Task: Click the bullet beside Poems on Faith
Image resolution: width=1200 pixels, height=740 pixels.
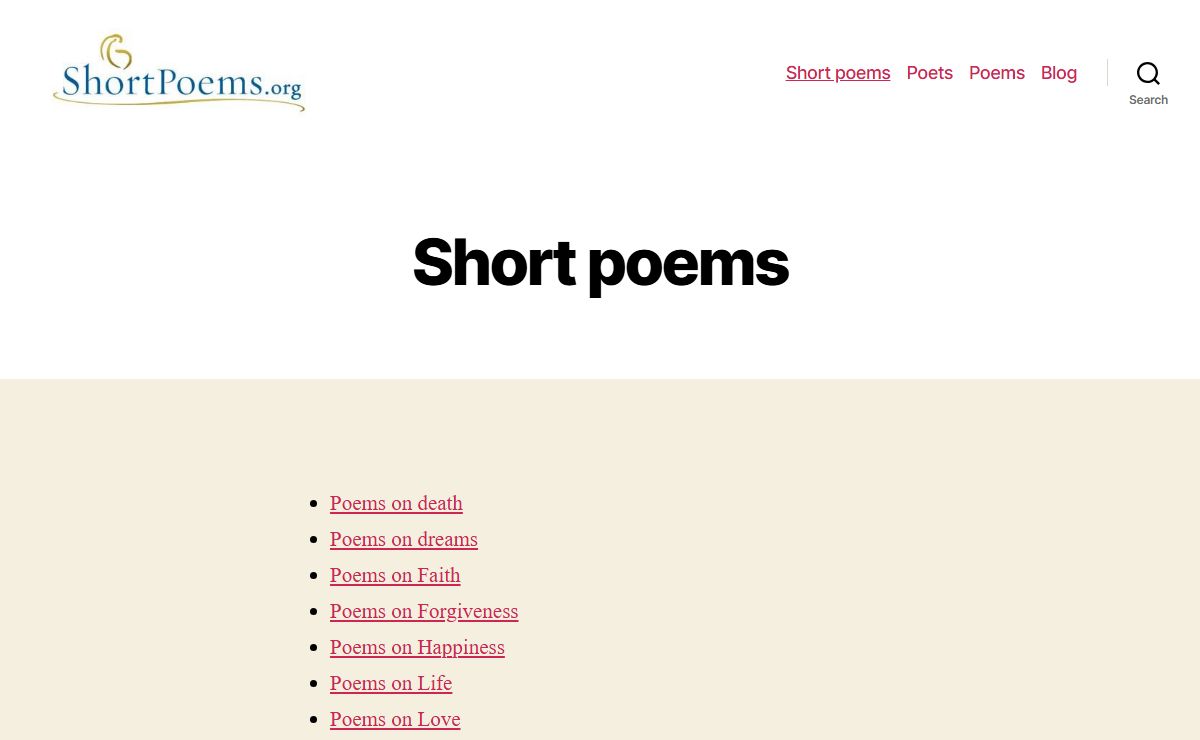Action: (x=314, y=576)
